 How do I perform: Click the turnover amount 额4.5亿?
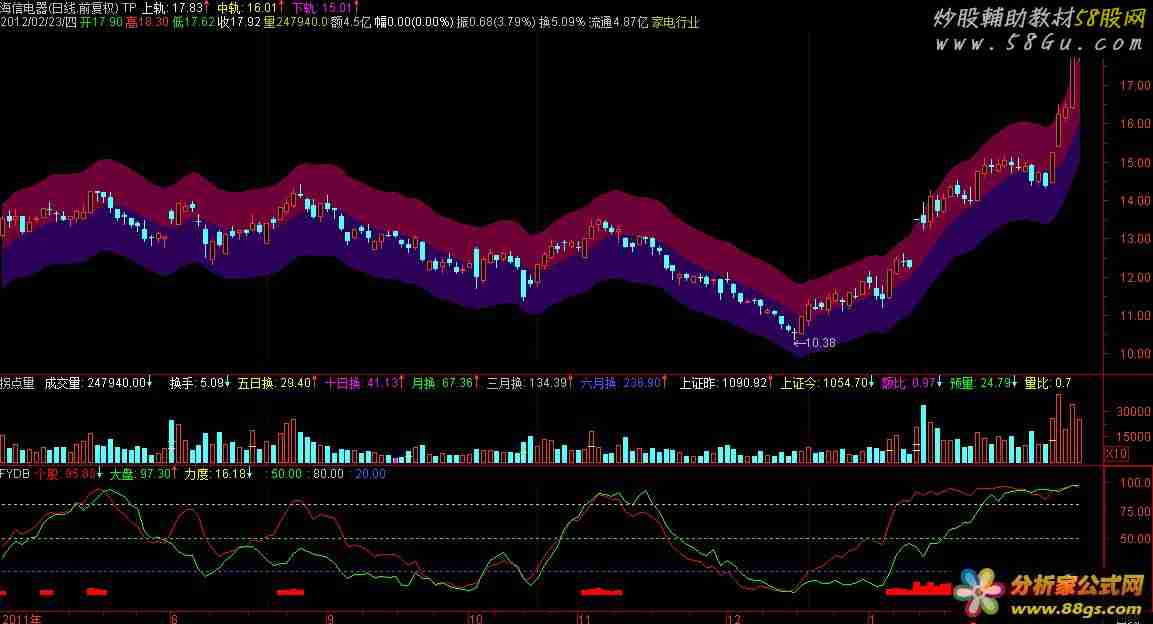(351, 22)
